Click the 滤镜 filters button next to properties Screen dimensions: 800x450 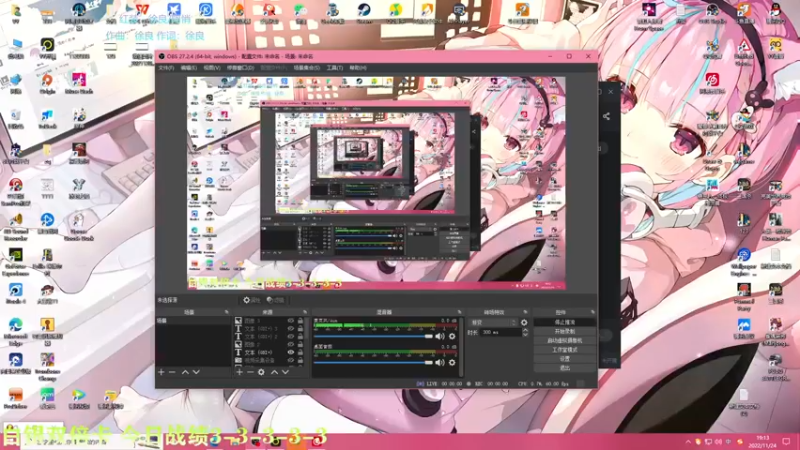pyautogui.click(x=276, y=300)
